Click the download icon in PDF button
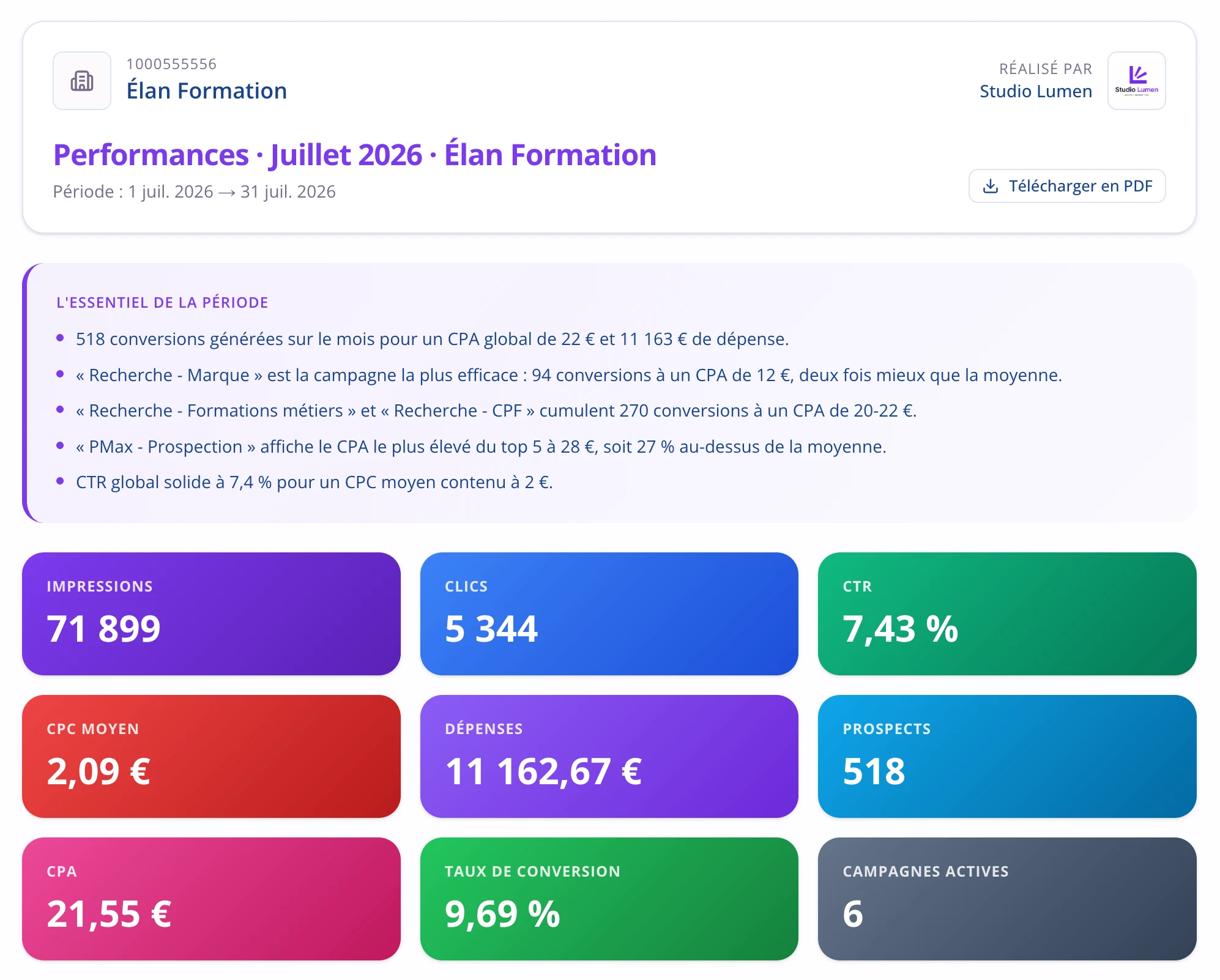The image size is (1220, 980). coord(990,186)
